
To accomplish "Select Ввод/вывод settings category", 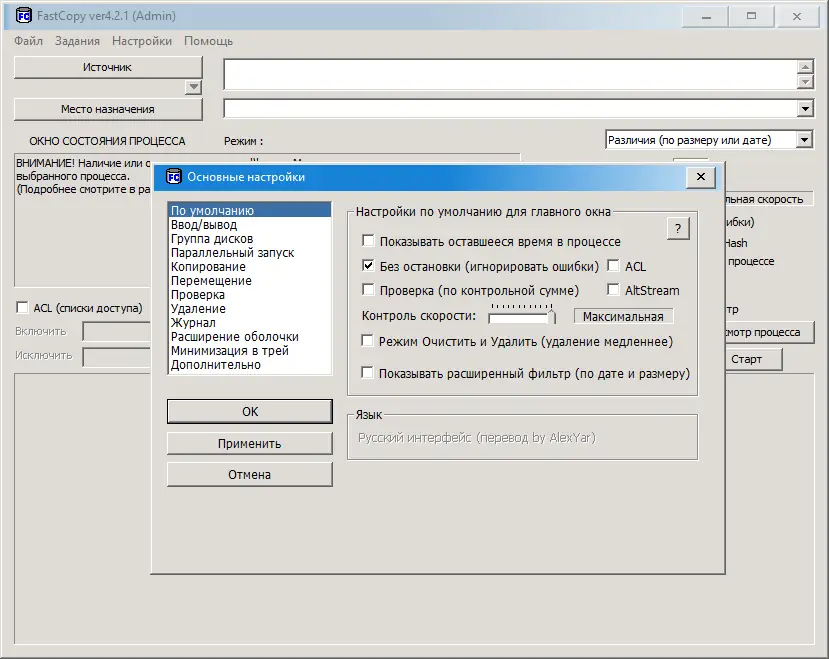I will click(250, 225).
